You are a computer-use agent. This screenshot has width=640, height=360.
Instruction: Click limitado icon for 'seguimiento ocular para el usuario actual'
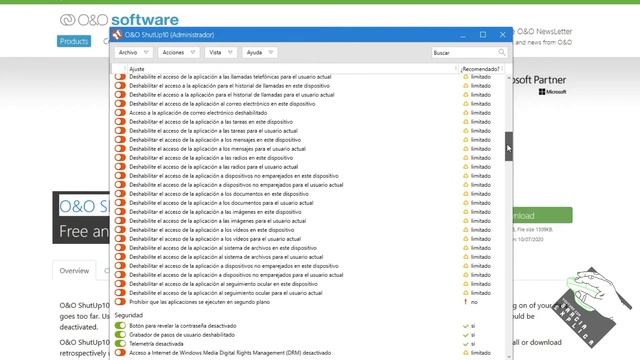[x=466, y=293]
